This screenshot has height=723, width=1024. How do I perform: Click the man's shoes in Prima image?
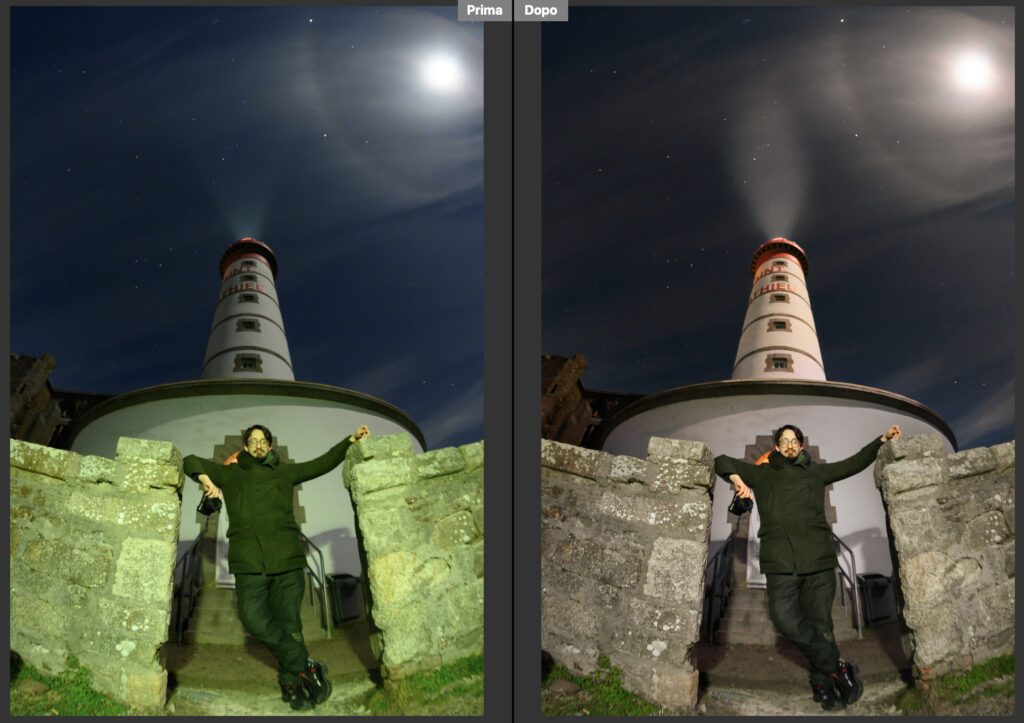309,685
